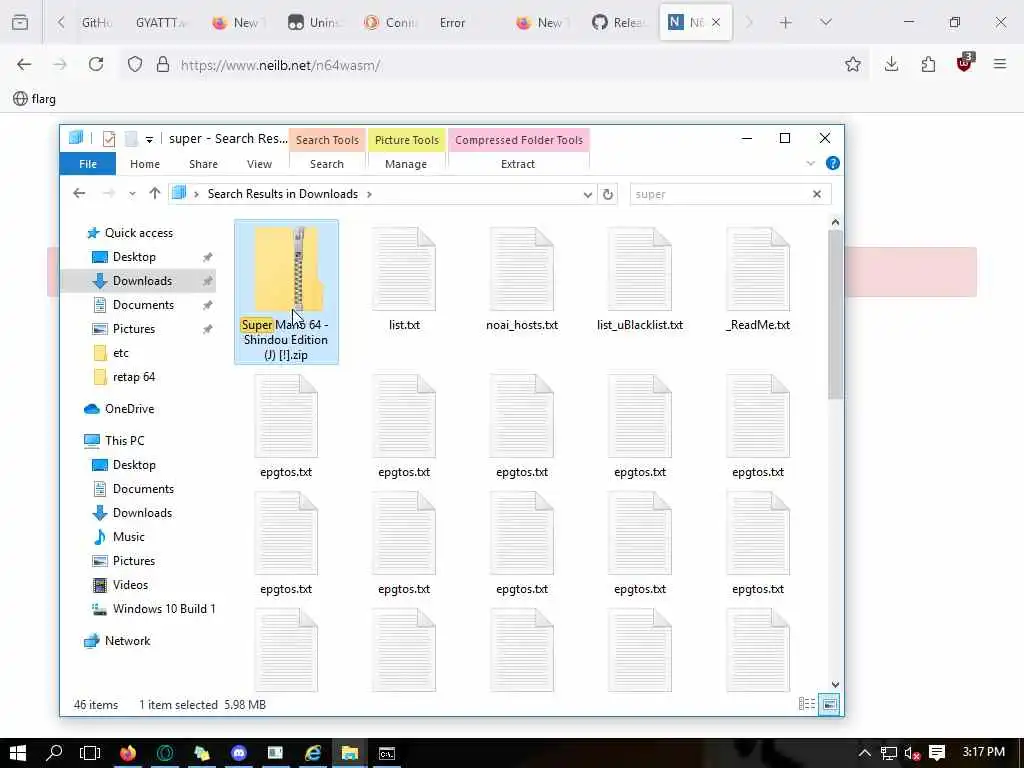This screenshot has height=768, width=1024.
Task: Go back in File Explorer
Action: (x=79, y=193)
